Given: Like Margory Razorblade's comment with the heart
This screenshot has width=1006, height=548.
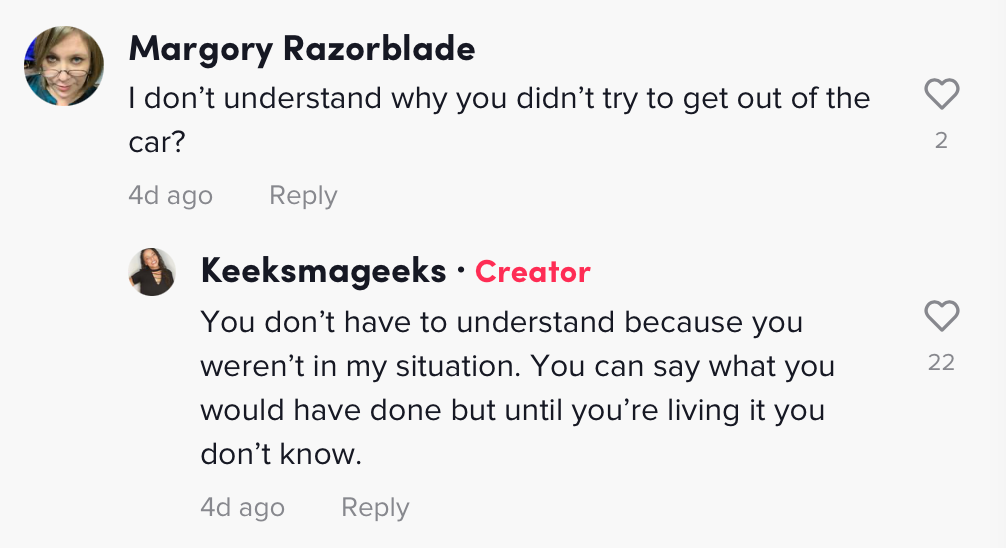Looking at the screenshot, I should 941,94.
